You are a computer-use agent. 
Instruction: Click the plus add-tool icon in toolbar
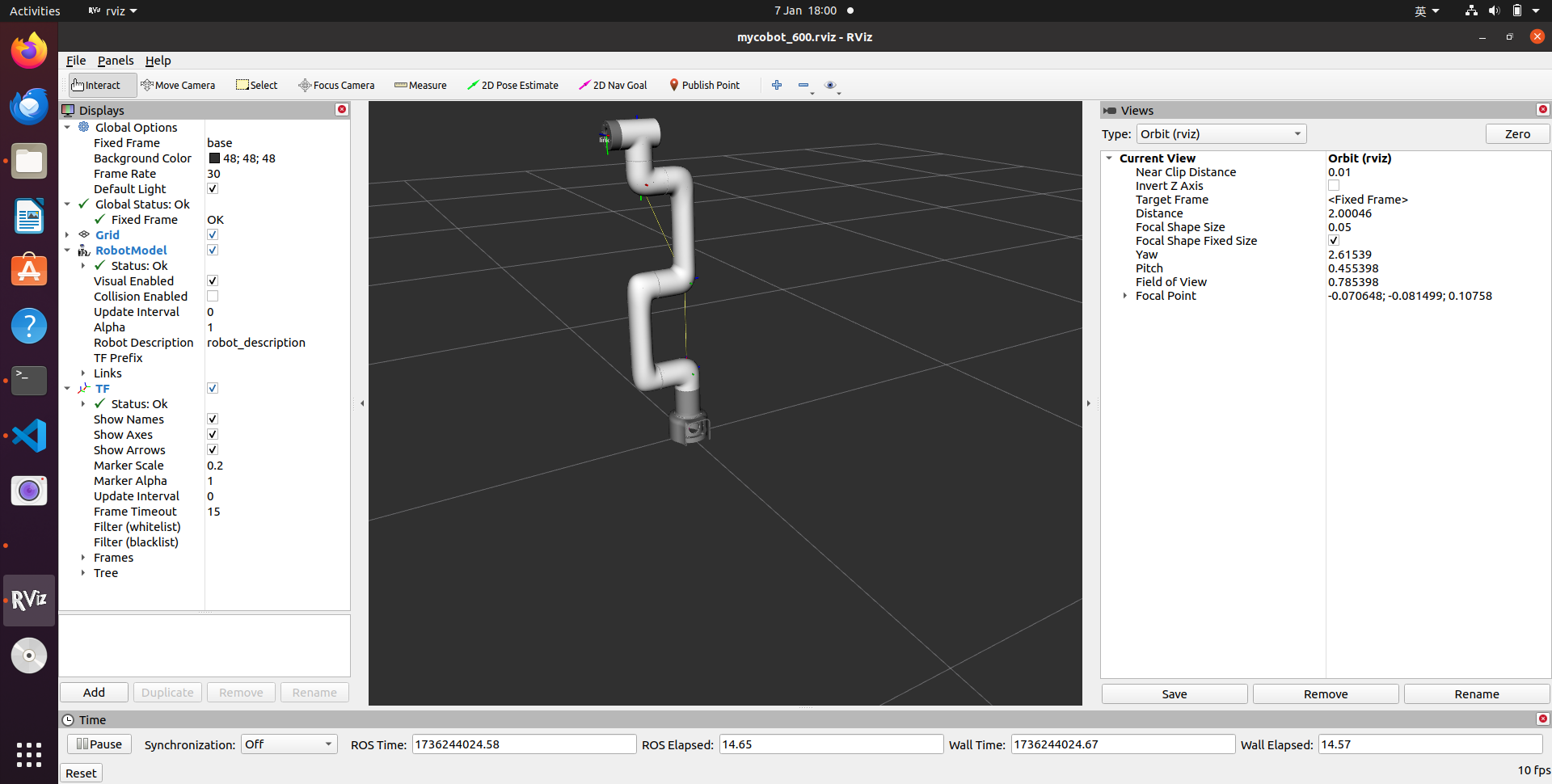[777, 85]
